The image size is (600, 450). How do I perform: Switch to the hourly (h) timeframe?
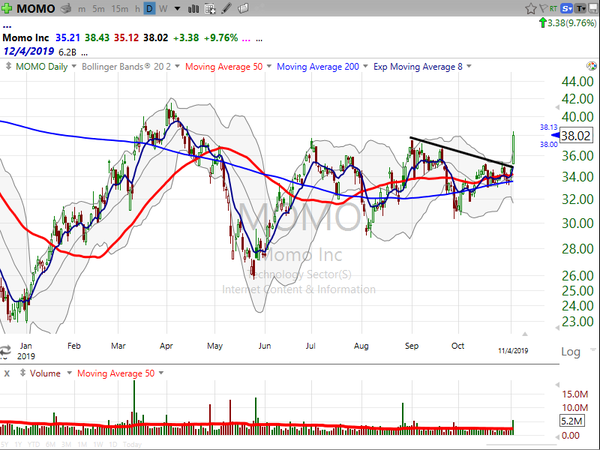point(137,8)
